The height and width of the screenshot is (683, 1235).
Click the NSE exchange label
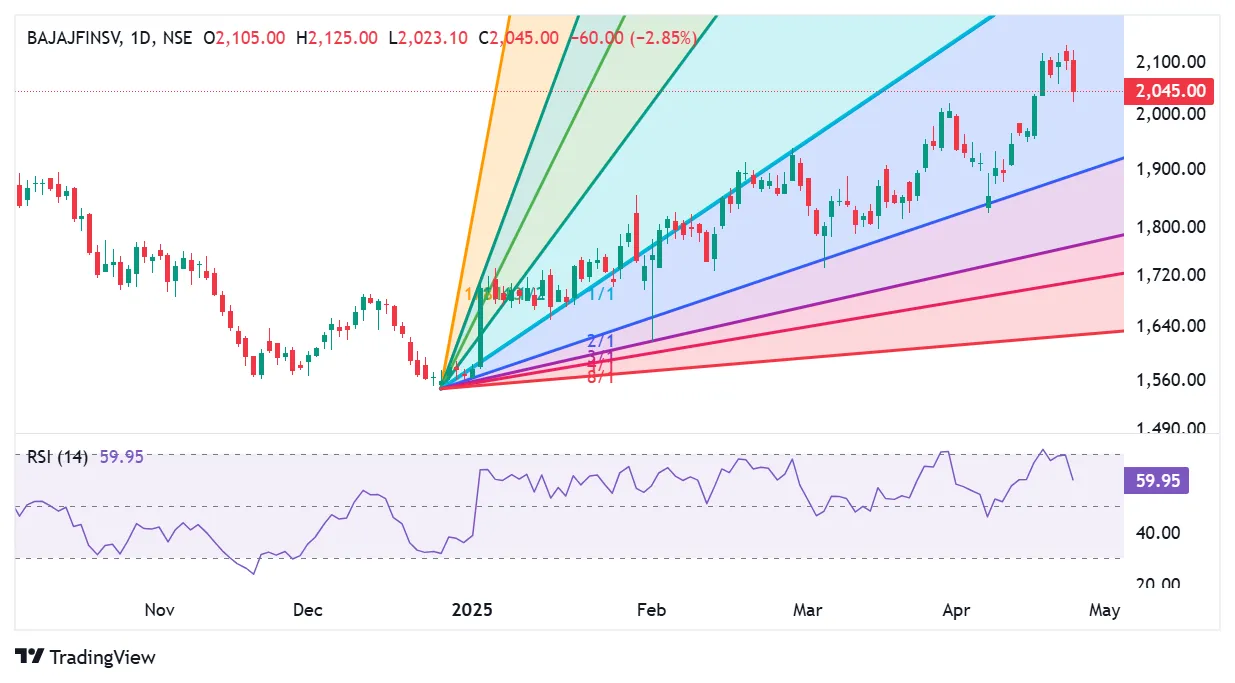point(178,38)
